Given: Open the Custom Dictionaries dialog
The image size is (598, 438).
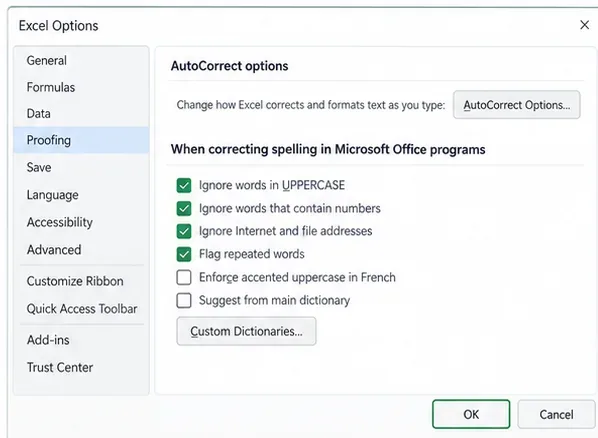Looking at the screenshot, I should click(x=246, y=331).
